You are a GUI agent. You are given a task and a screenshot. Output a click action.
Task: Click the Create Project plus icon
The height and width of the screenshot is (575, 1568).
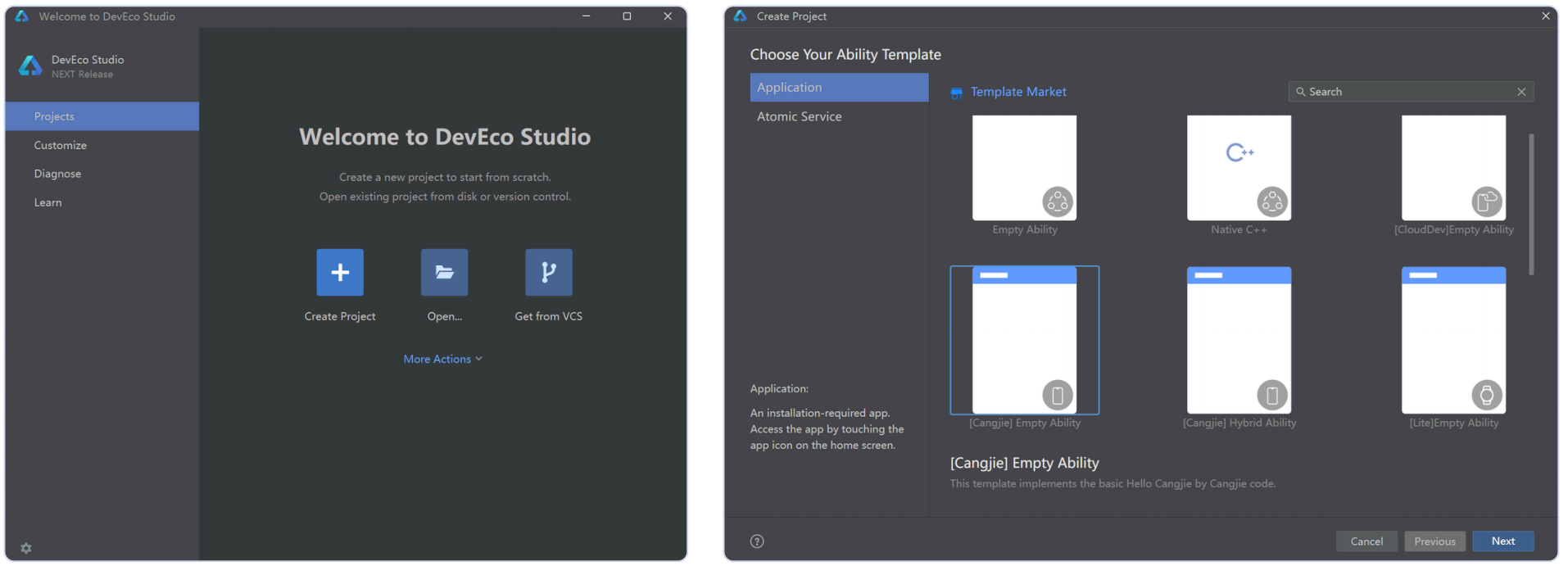tap(340, 272)
